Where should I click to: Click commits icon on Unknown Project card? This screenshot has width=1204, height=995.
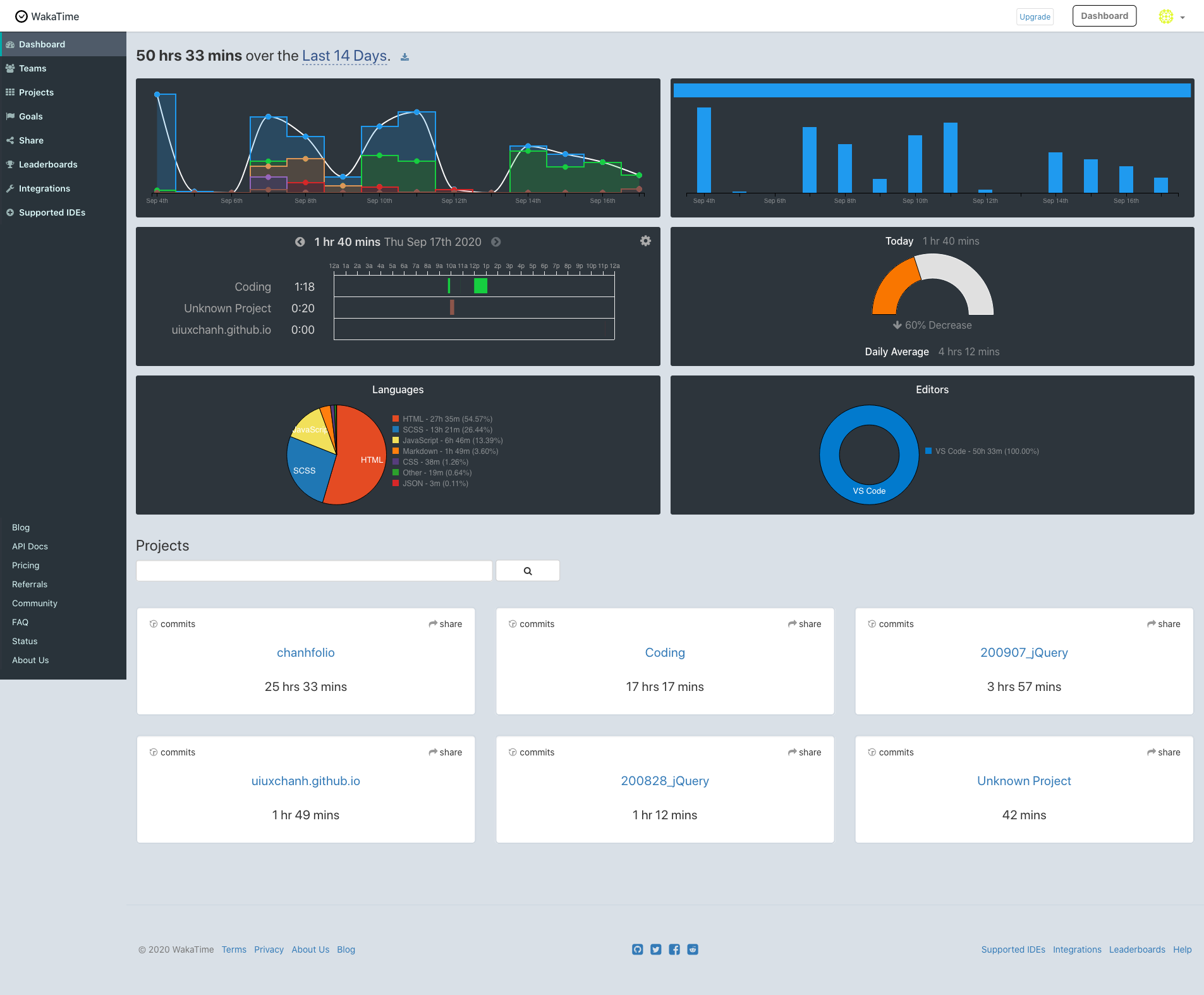(872, 752)
